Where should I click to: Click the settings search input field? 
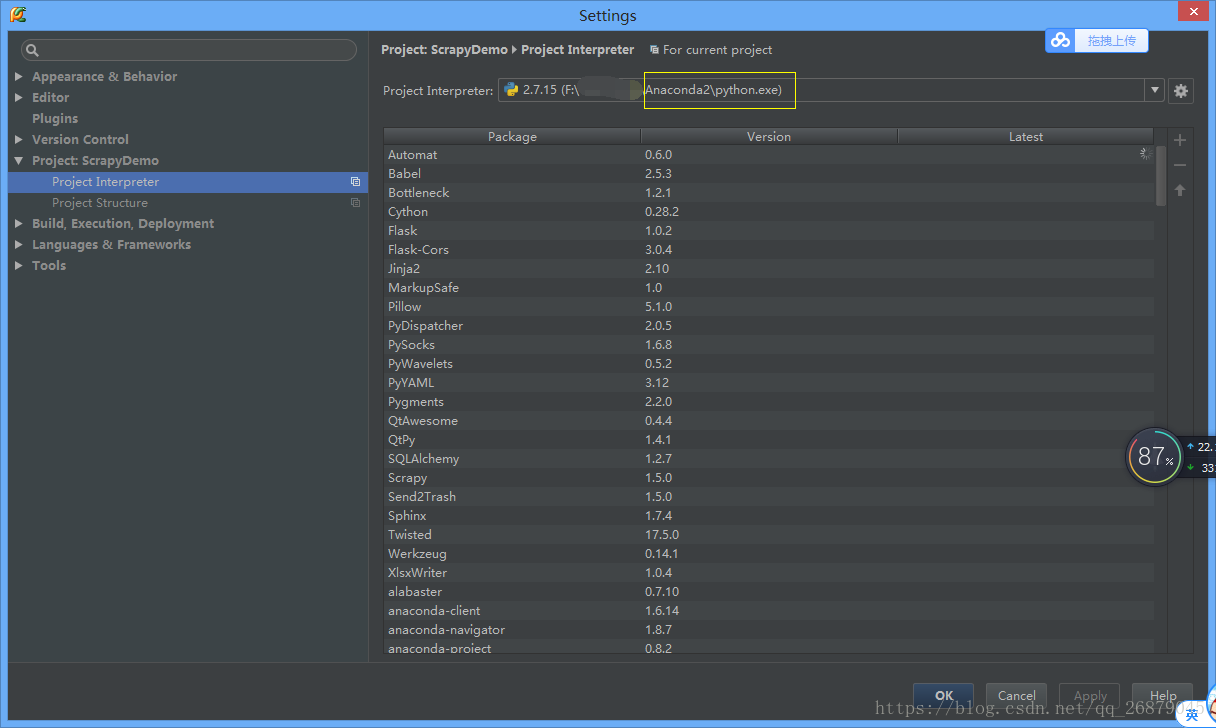189,50
